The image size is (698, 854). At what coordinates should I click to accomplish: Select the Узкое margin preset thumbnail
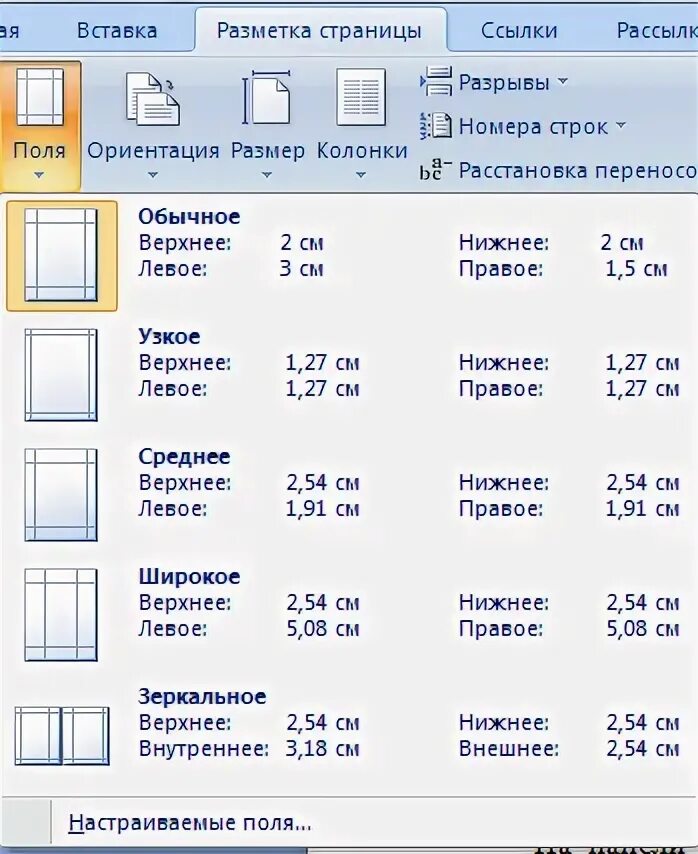[x=61, y=375]
